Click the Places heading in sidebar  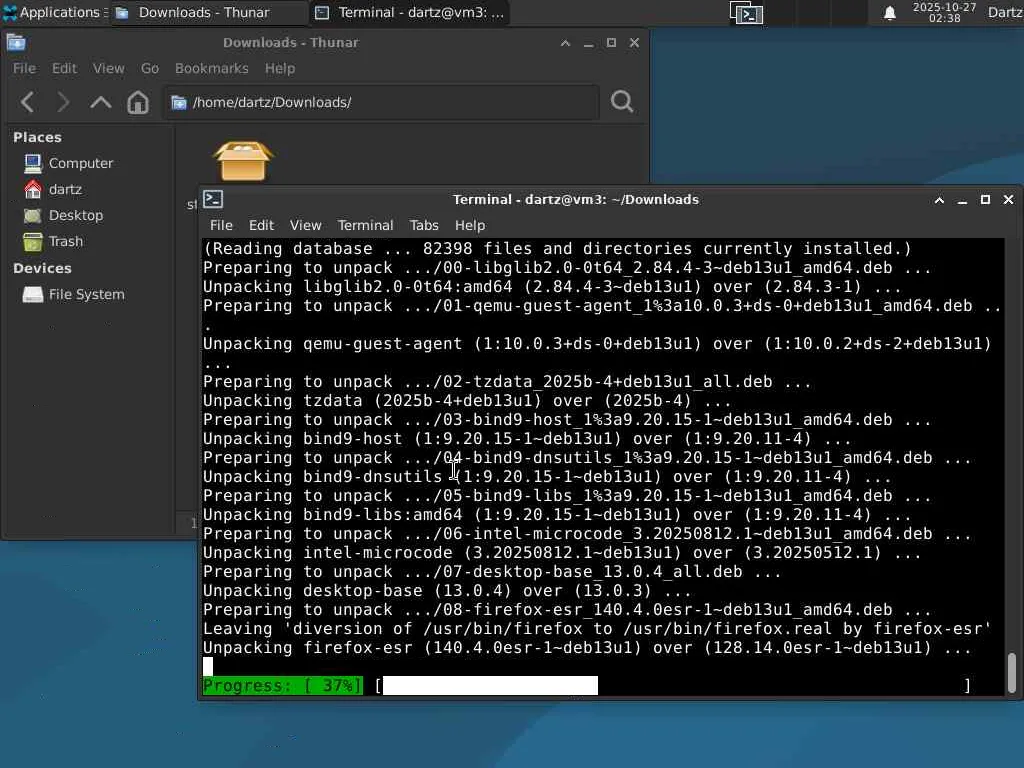click(37, 137)
